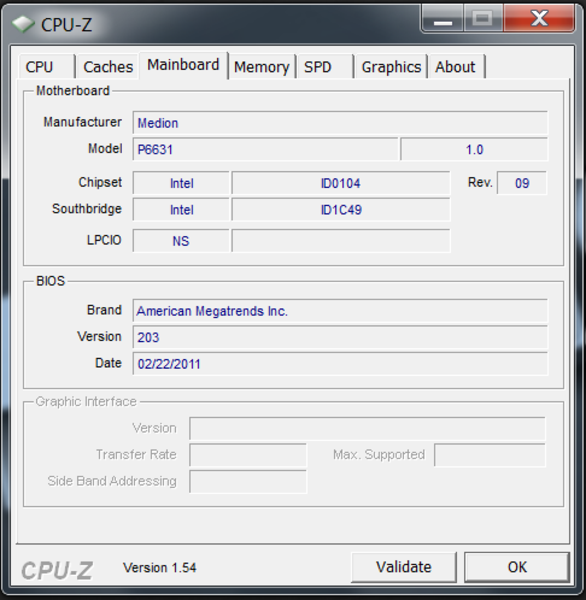
Task: Switch to the CPU tab
Action: click(46, 67)
